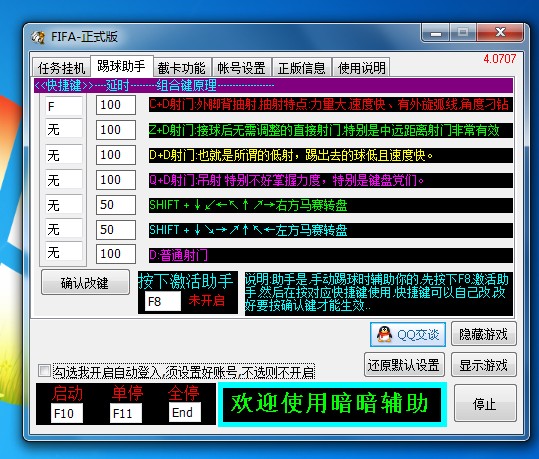The height and width of the screenshot is (459, 539).
Task: Minimize the FIFA-正式版 window
Action: click(x=436, y=33)
